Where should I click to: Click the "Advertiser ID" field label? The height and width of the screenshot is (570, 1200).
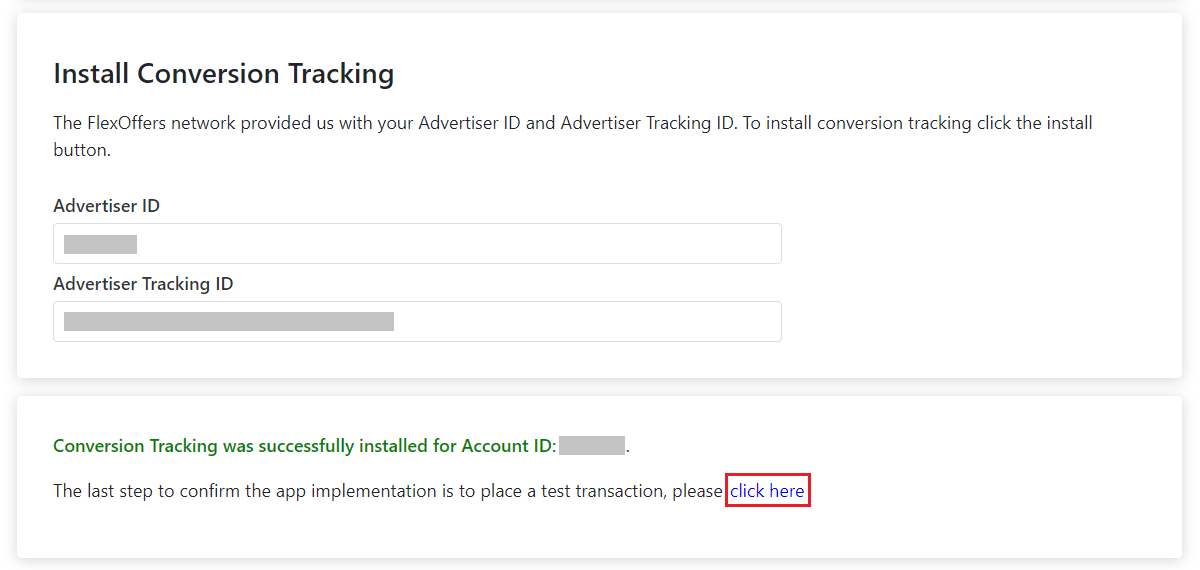coord(106,206)
